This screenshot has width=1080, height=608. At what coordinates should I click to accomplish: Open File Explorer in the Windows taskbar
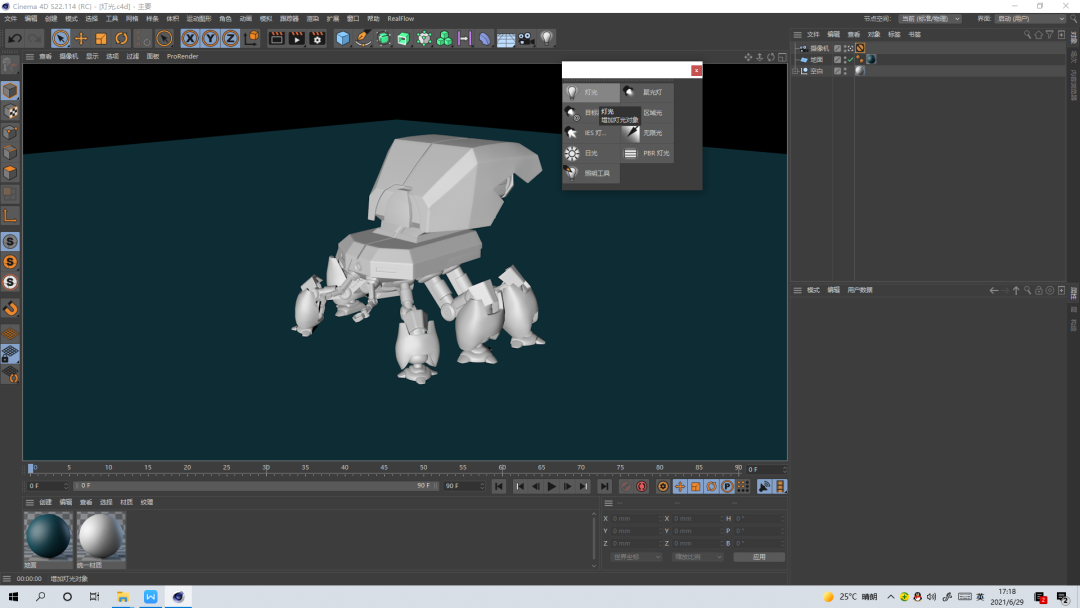[123, 597]
